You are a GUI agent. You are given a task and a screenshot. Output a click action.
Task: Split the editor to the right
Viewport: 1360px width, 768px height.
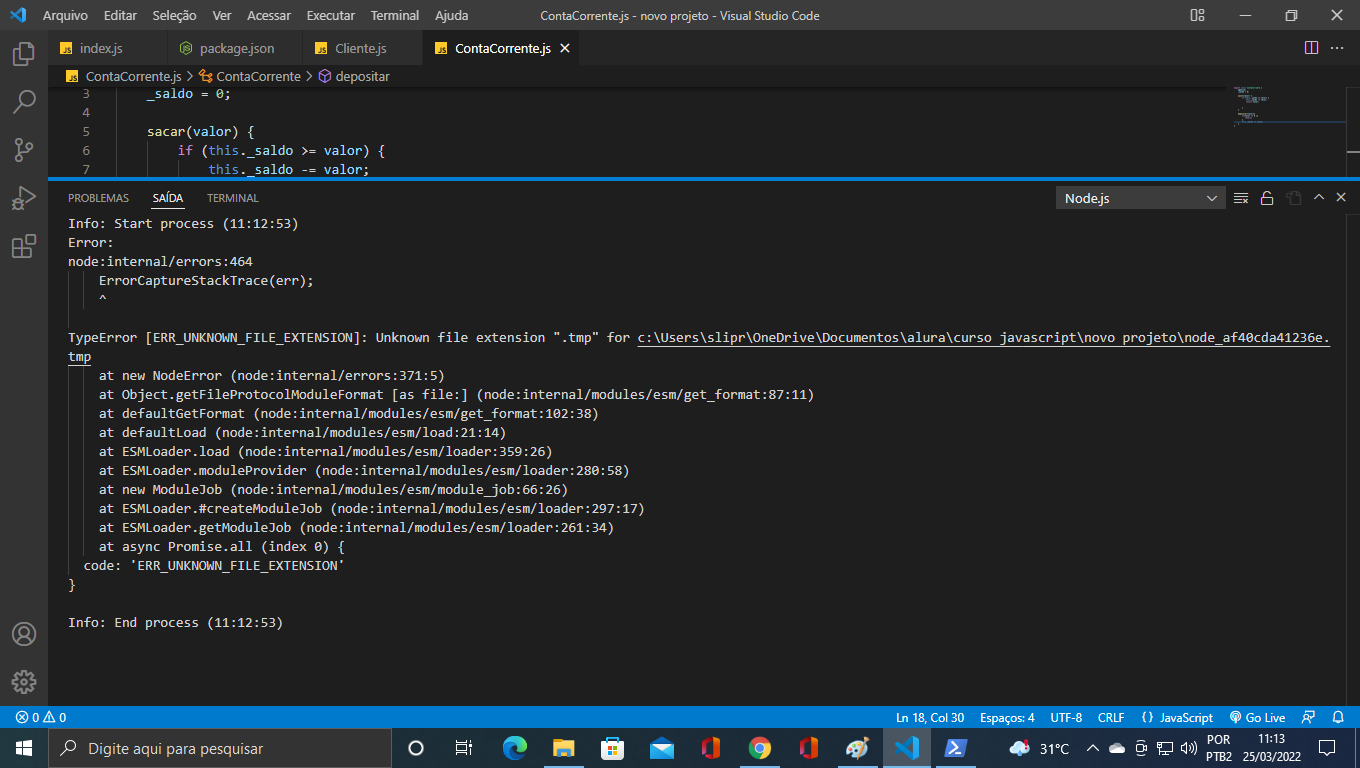click(x=1311, y=48)
